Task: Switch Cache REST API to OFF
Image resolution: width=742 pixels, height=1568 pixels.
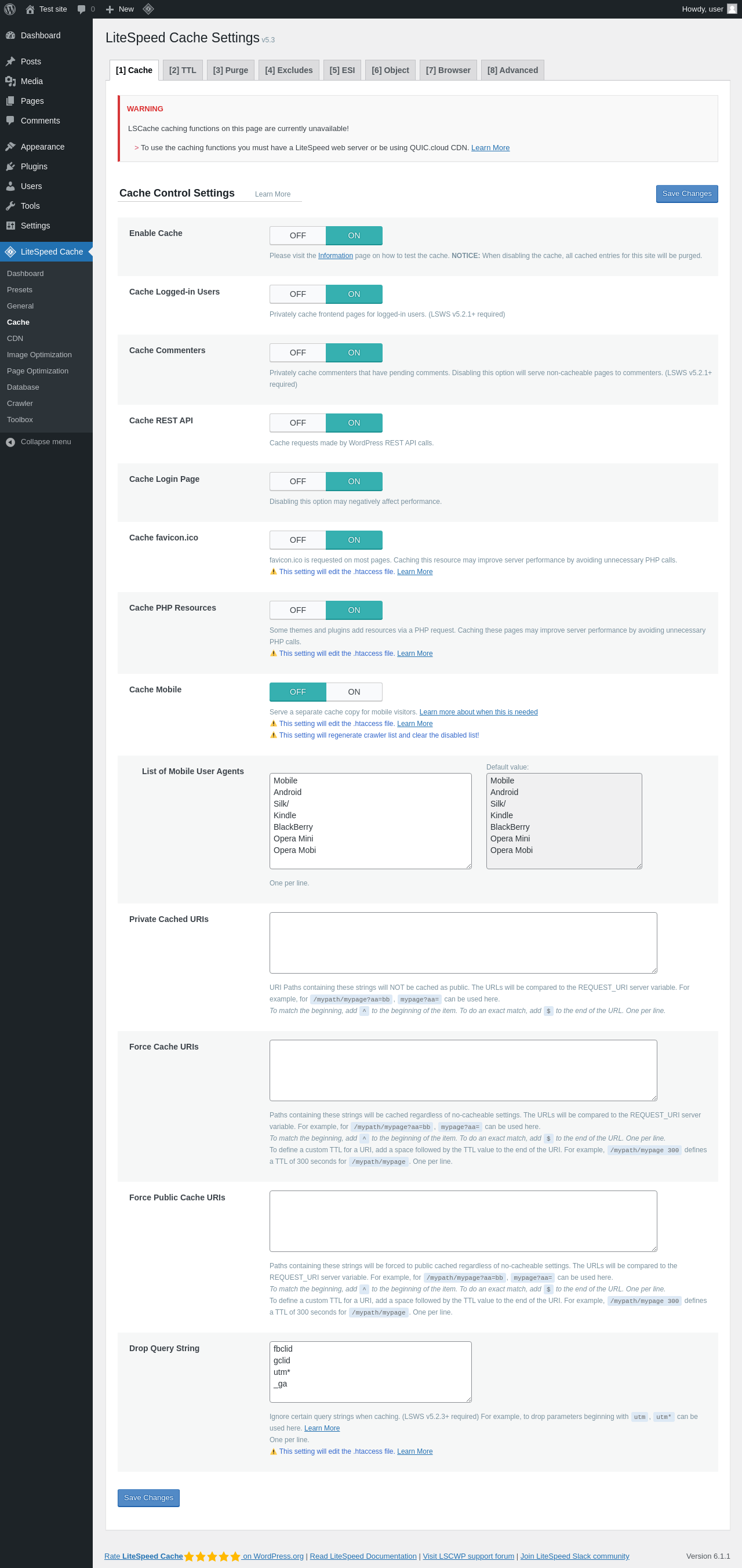Action: tap(297, 423)
